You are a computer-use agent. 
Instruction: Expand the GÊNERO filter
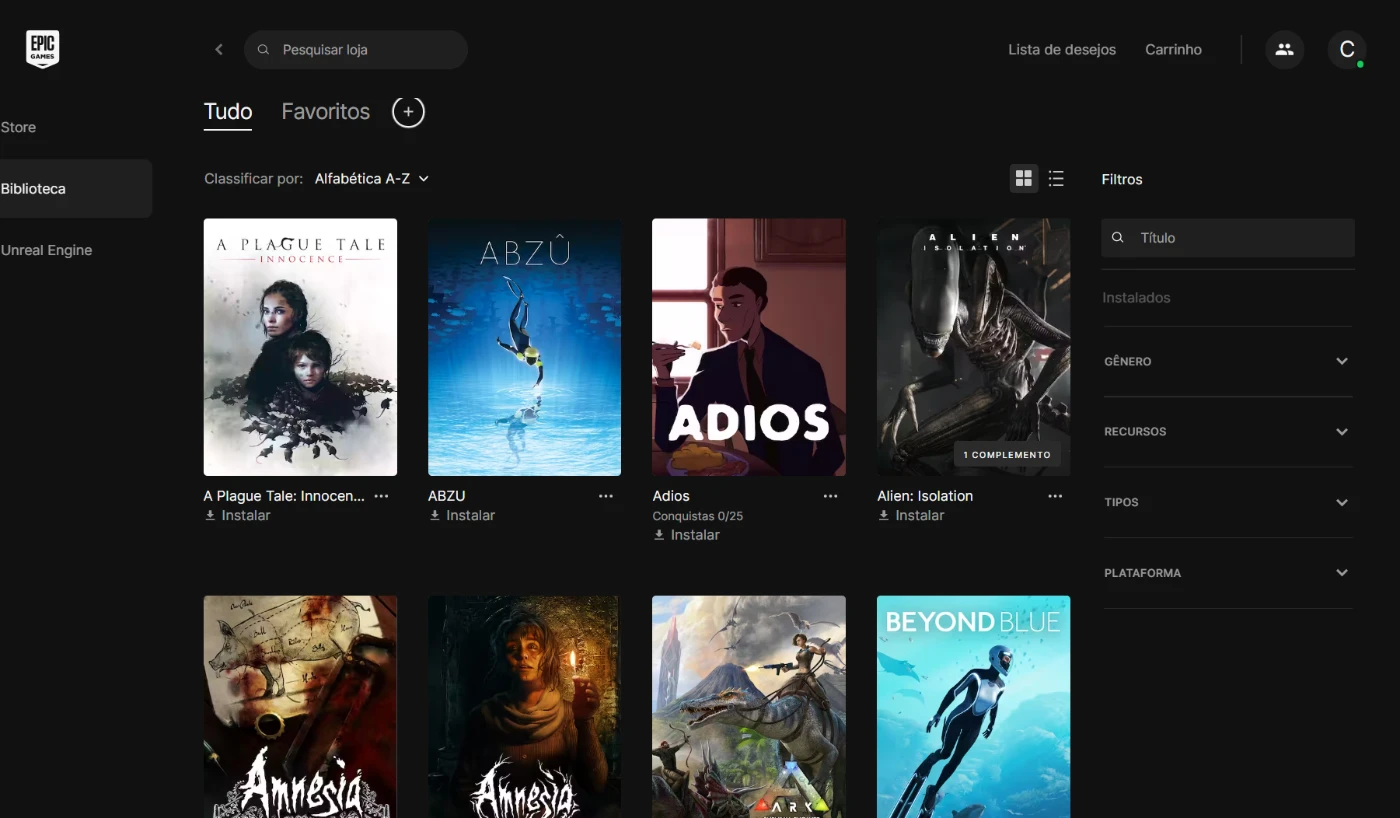tap(1227, 361)
